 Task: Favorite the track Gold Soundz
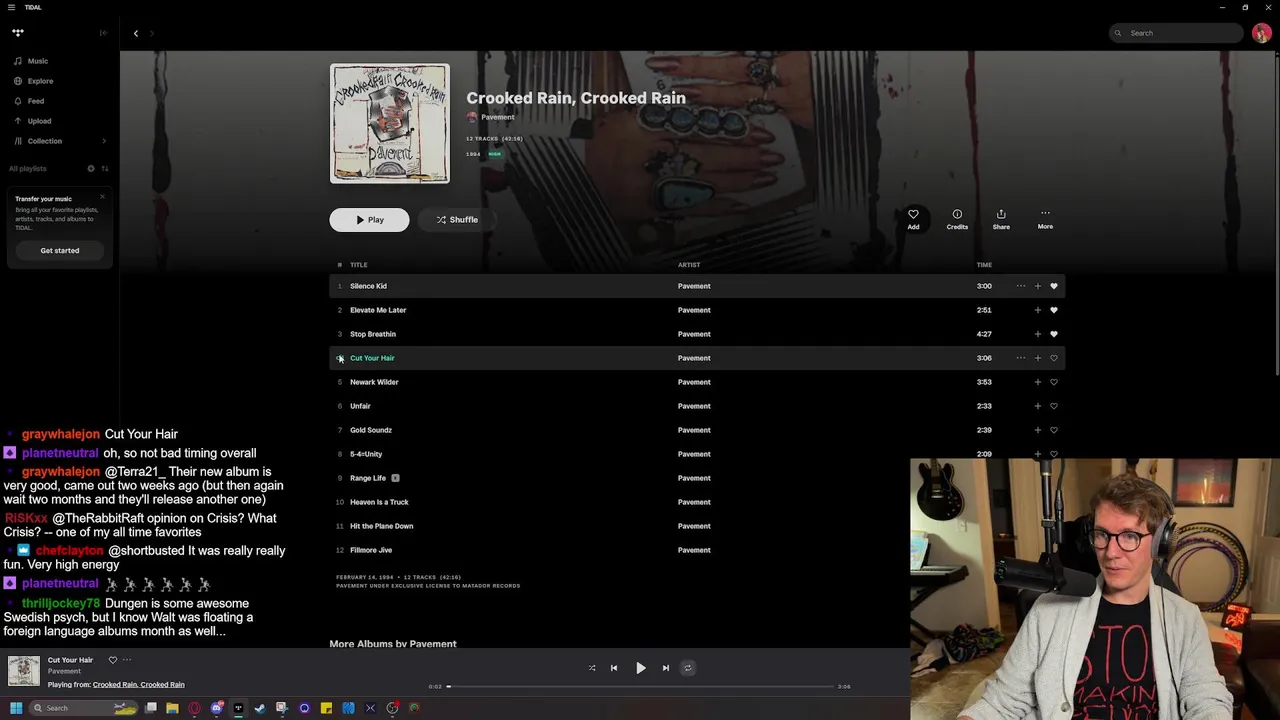point(1054,430)
